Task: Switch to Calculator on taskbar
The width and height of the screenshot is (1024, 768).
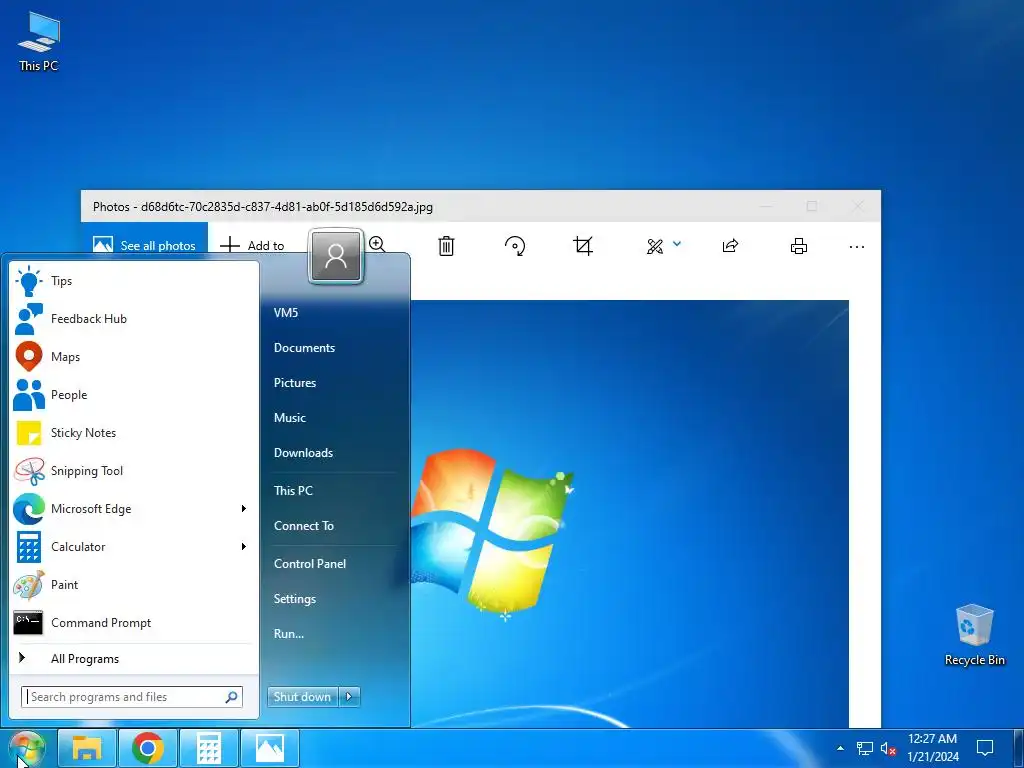Action: 209,748
